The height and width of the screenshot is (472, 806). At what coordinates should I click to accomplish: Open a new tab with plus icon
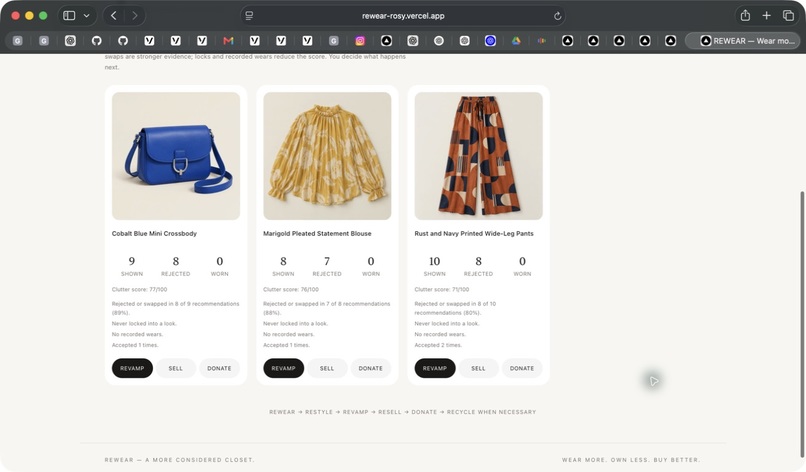(x=766, y=15)
